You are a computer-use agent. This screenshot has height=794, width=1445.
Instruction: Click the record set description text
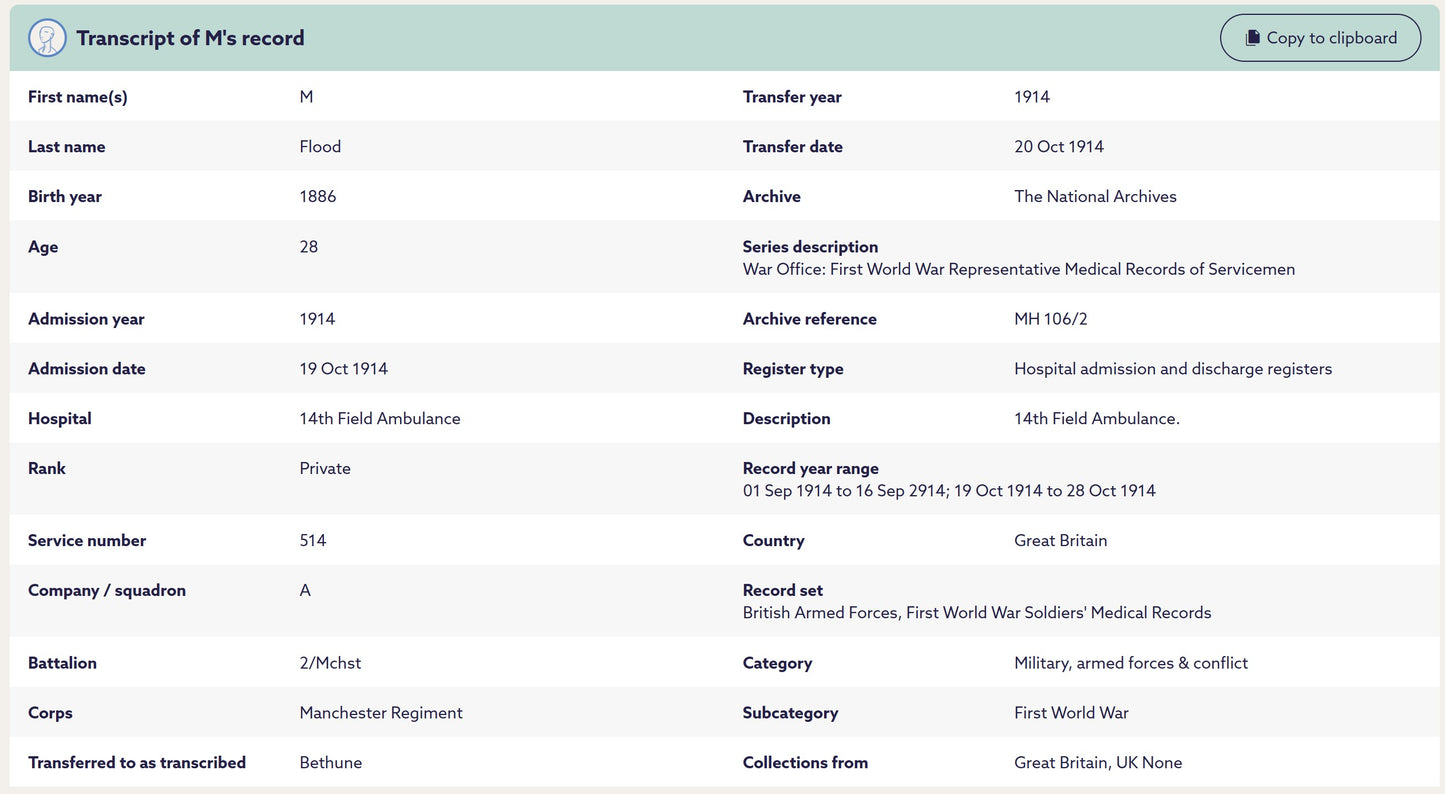tap(977, 613)
